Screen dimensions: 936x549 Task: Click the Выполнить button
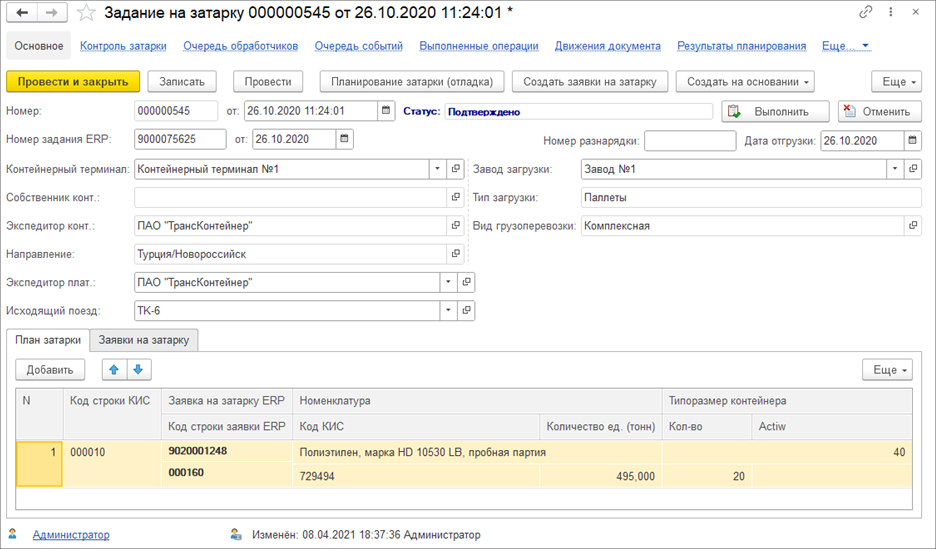[x=775, y=112]
